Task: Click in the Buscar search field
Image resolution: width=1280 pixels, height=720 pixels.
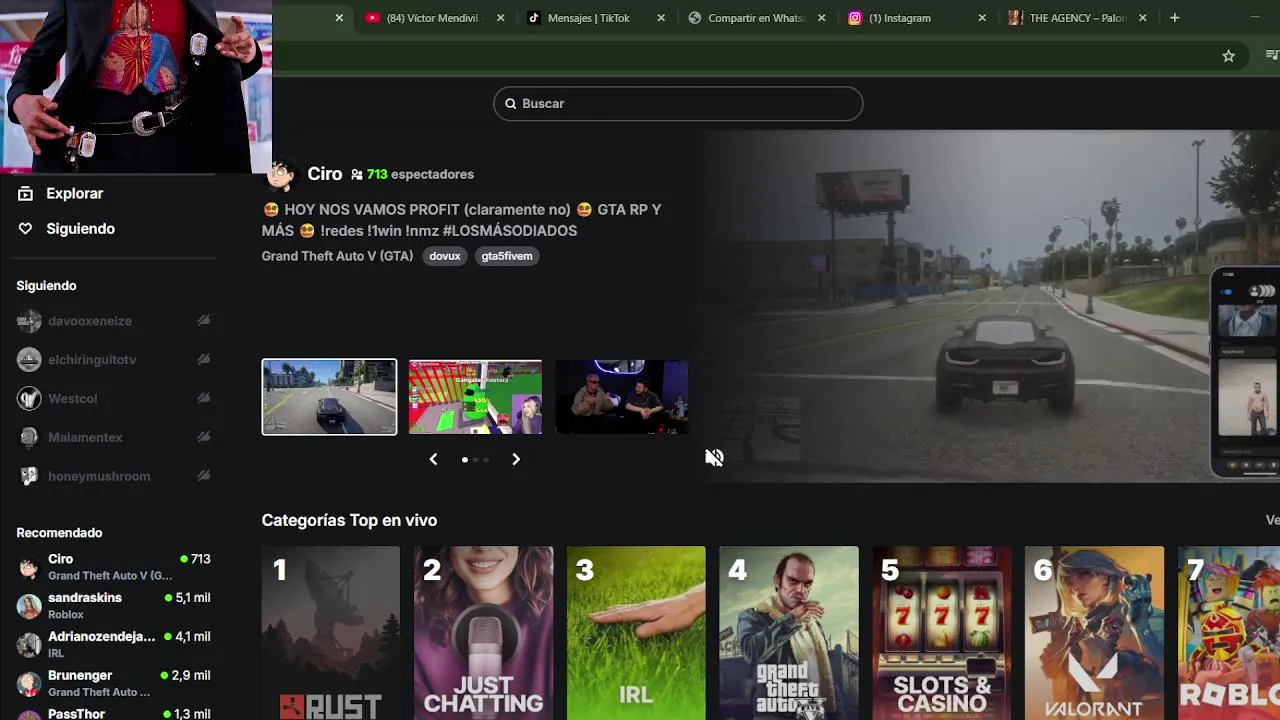Action: (x=678, y=104)
